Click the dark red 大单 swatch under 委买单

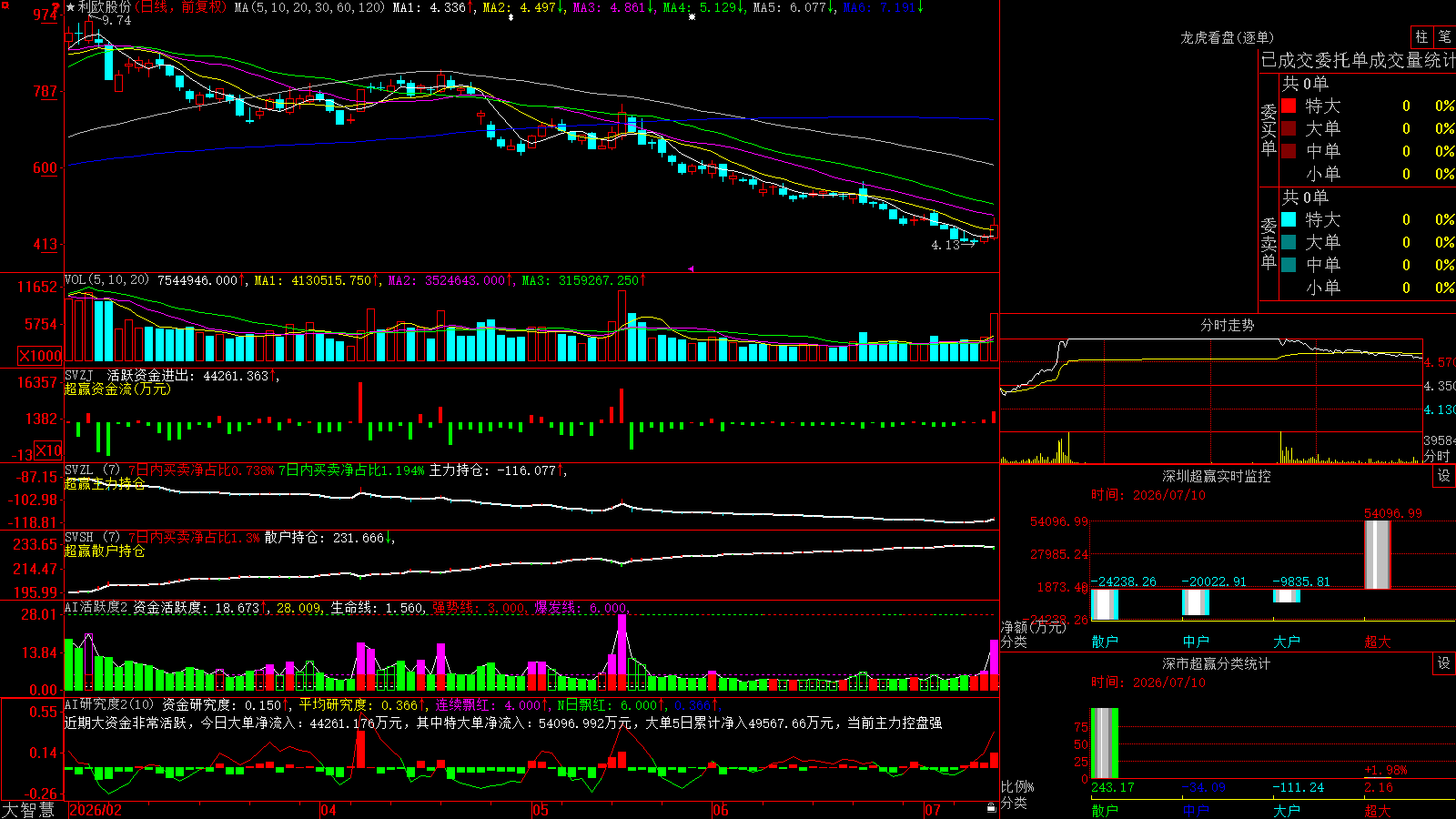[1289, 128]
